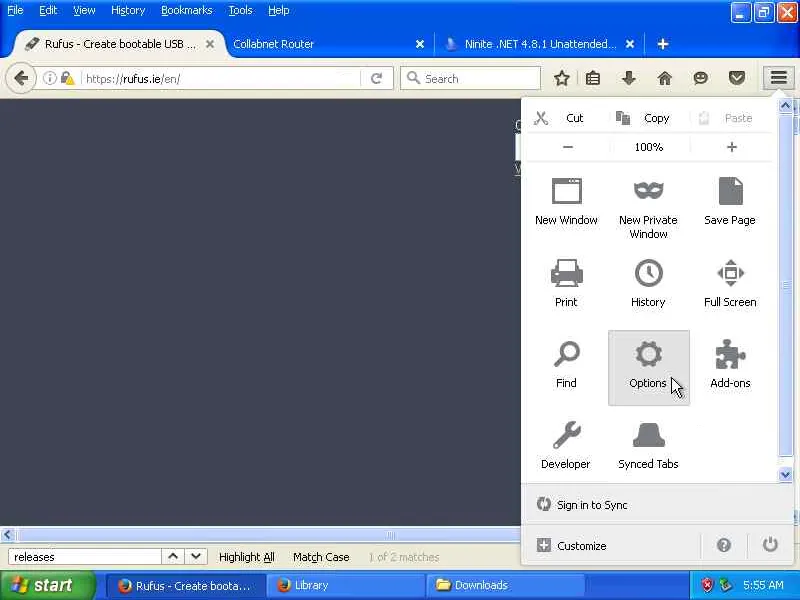Reload the current page
This screenshot has width=800, height=600.
[x=377, y=79]
